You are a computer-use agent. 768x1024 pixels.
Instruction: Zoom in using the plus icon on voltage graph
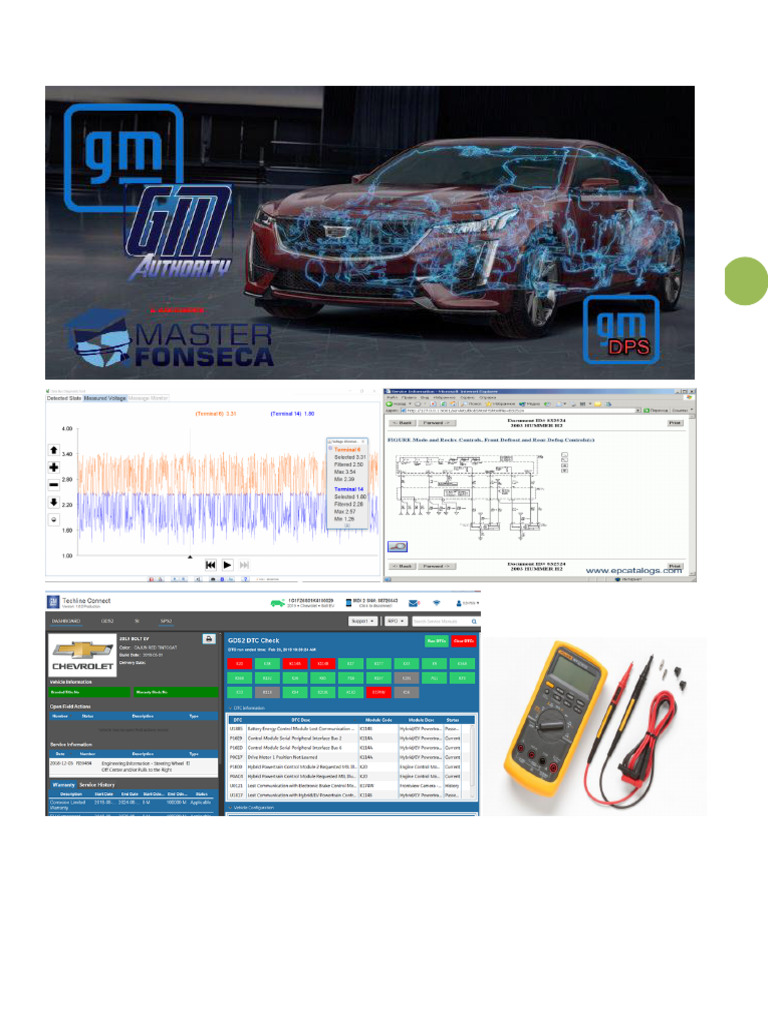pos(54,467)
